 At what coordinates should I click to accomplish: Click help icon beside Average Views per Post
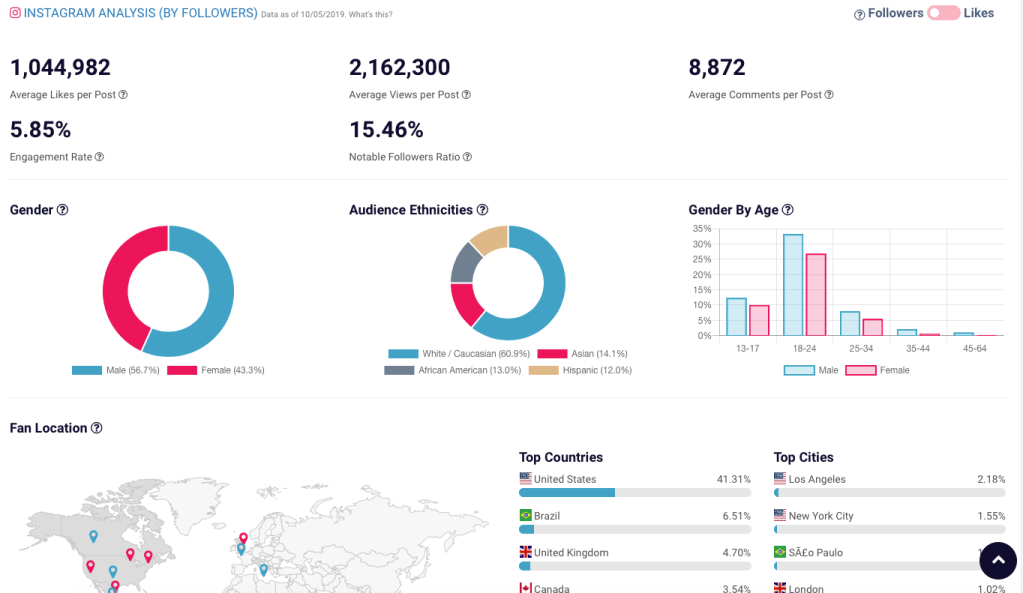[466, 95]
